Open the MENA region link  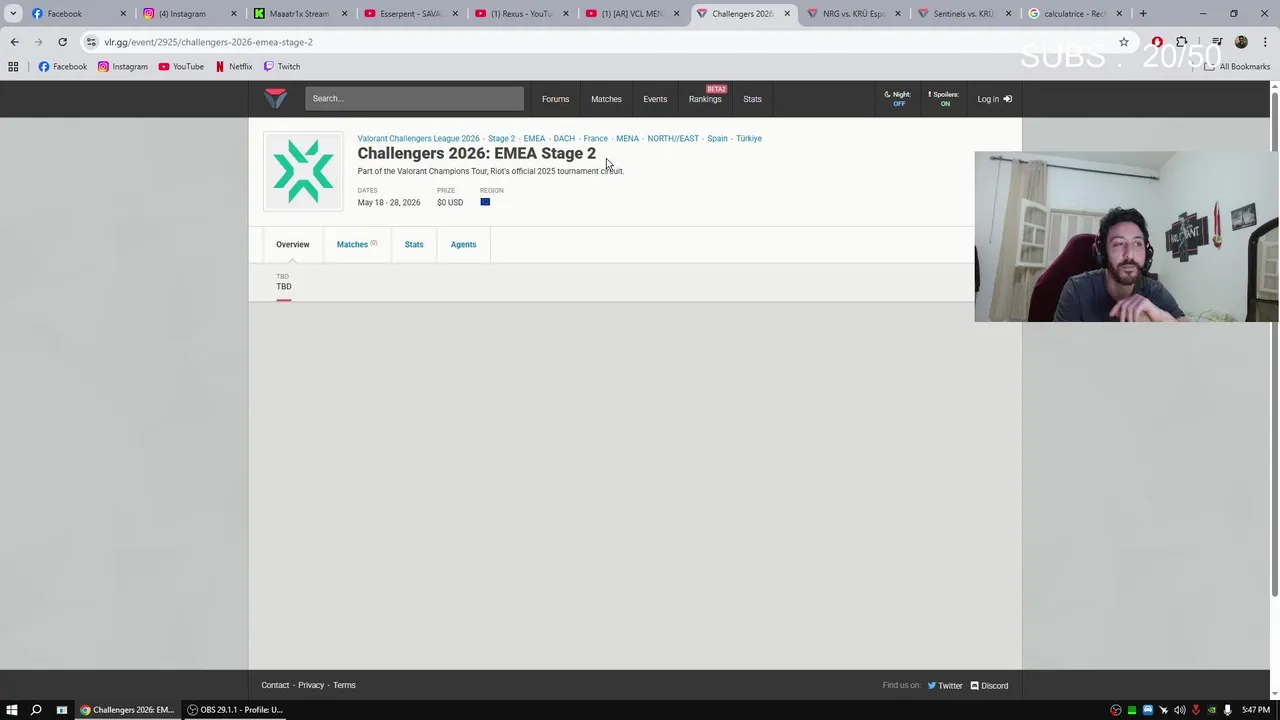point(627,139)
